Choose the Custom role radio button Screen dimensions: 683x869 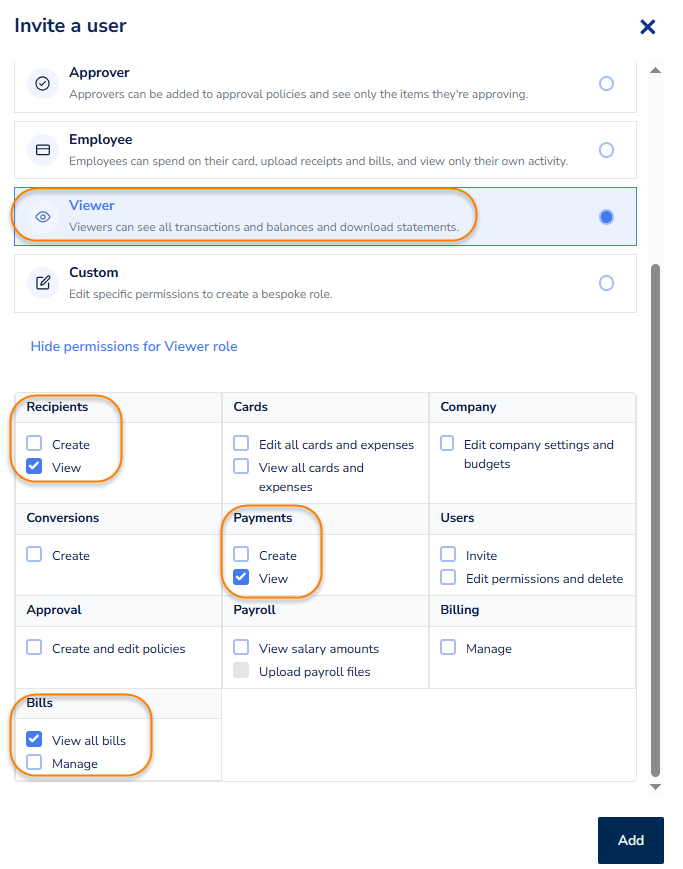pos(606,283)
